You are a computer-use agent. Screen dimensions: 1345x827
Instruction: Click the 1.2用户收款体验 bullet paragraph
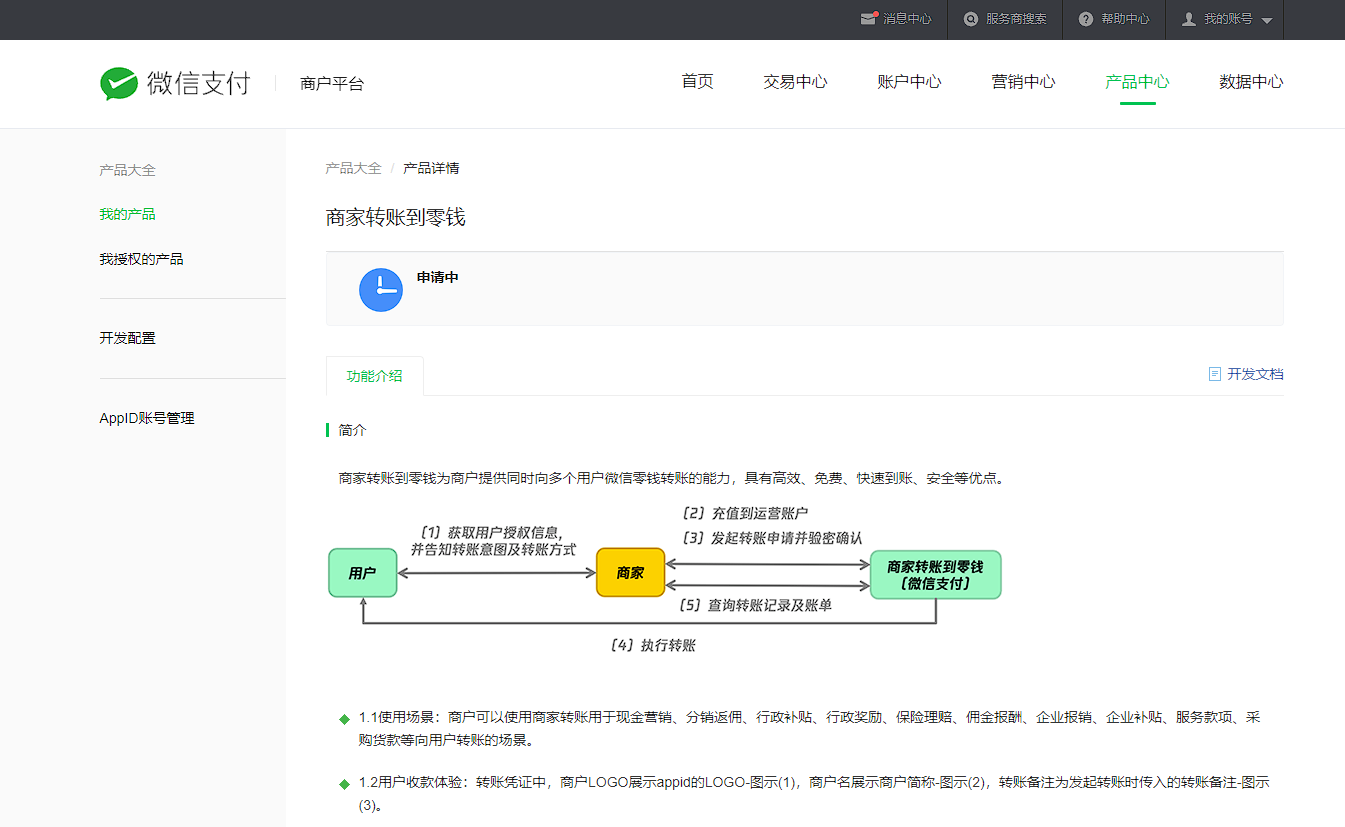[814, 794]
